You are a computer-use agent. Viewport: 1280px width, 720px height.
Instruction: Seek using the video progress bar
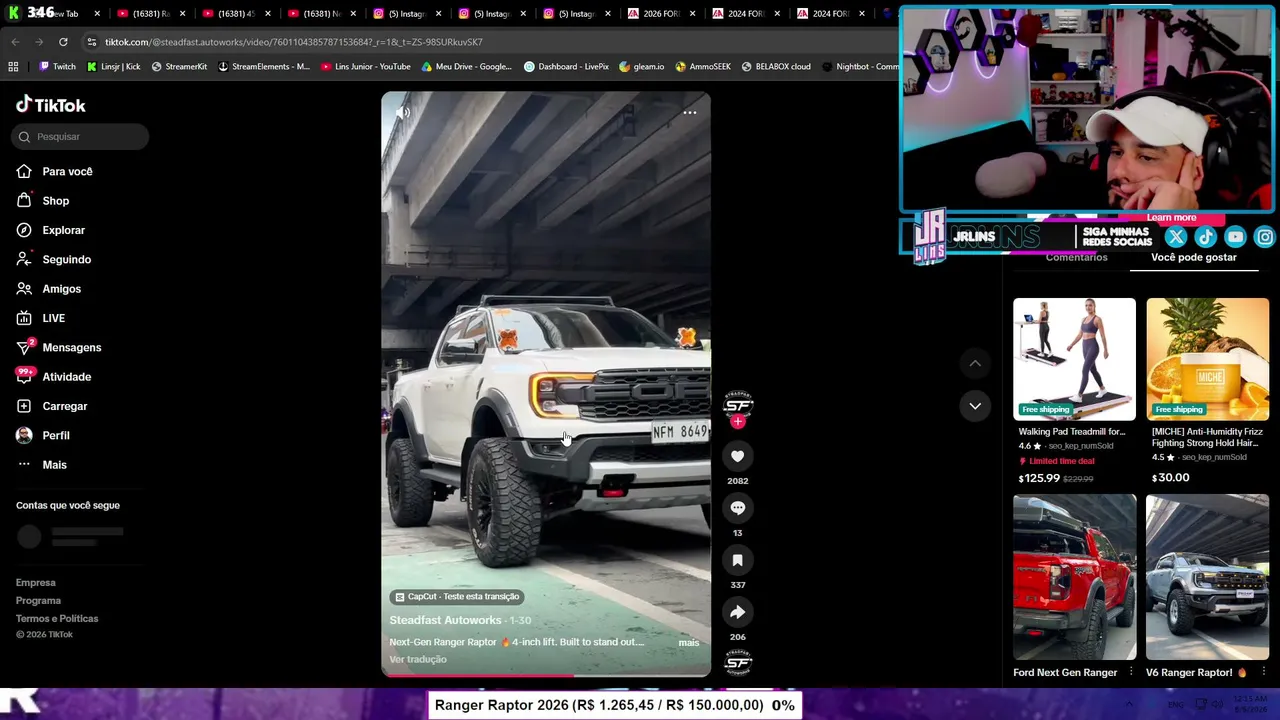546,675
